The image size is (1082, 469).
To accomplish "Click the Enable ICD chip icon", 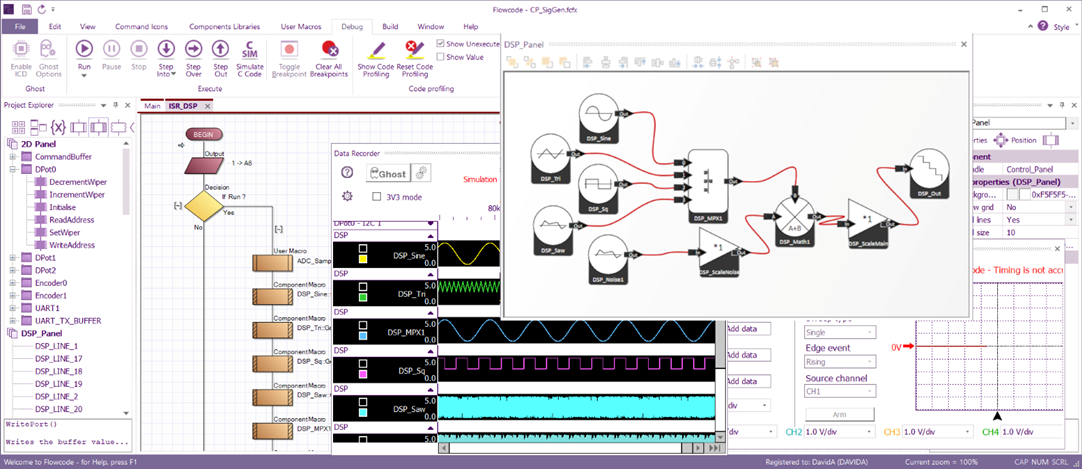I will 21,48.
